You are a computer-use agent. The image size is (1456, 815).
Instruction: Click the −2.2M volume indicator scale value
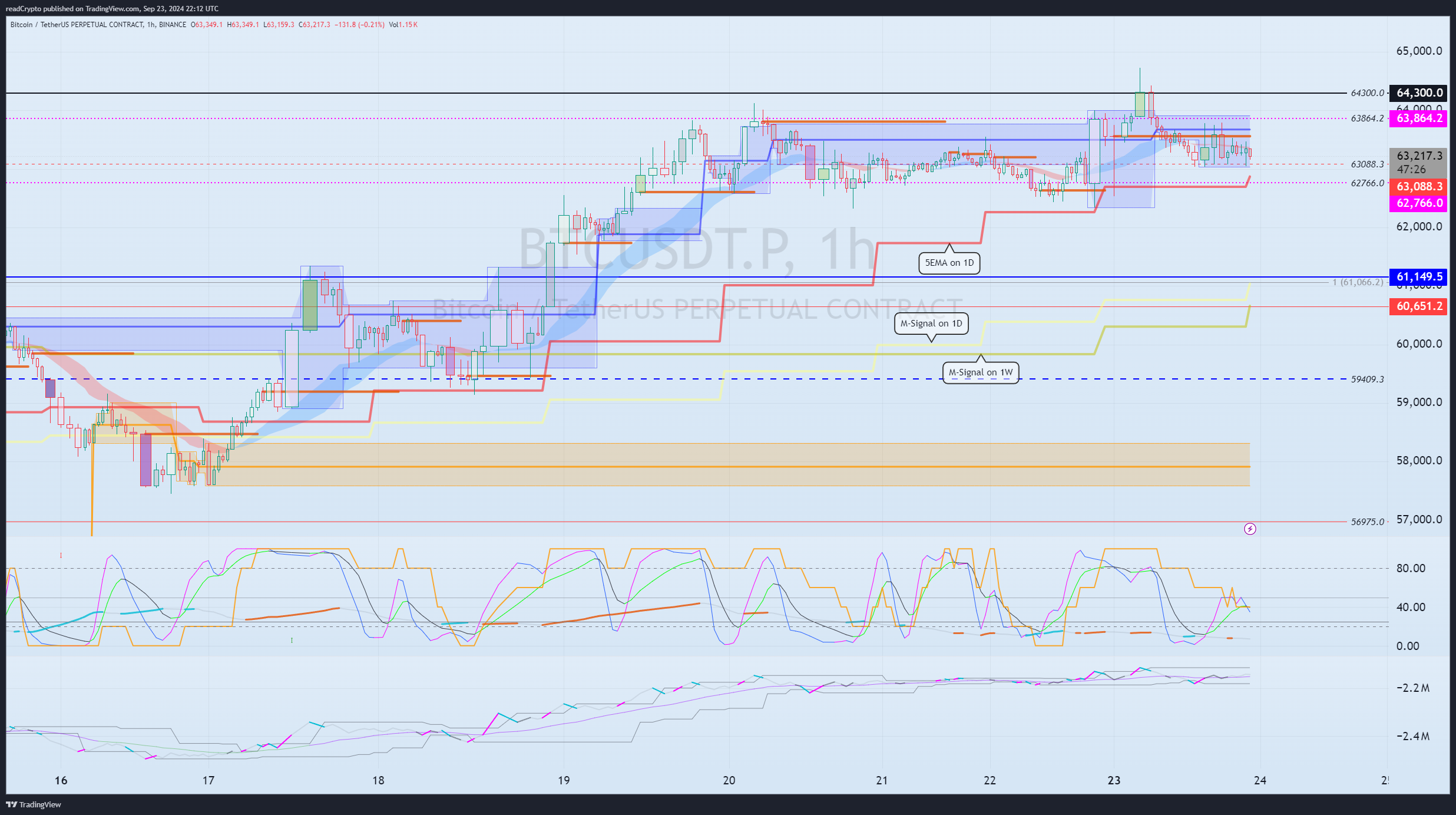tap(1412, 688)
